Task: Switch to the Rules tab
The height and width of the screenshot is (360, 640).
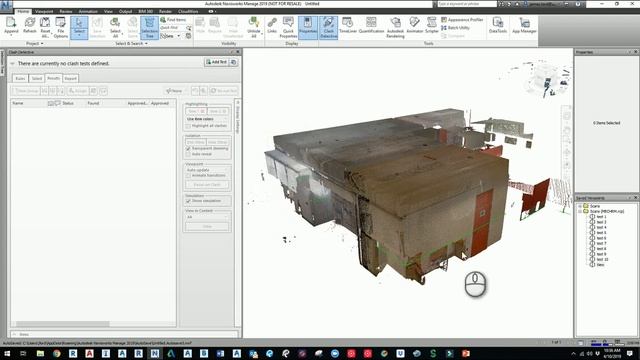Action: [20, 78]
